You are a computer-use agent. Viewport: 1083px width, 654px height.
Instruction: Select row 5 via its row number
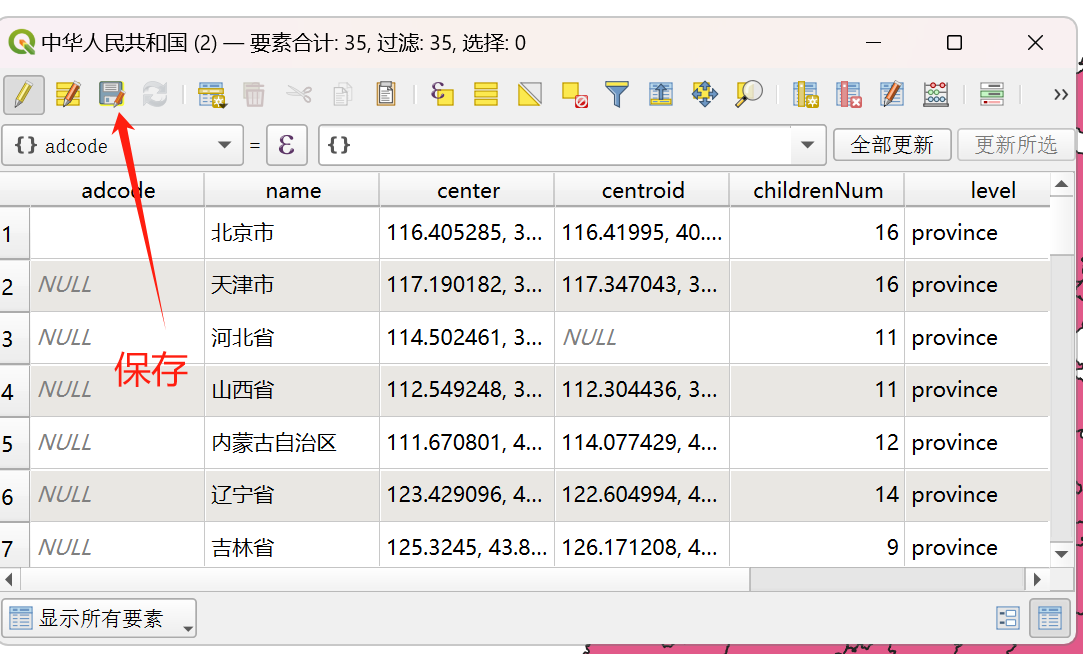[x=15, y=443]
